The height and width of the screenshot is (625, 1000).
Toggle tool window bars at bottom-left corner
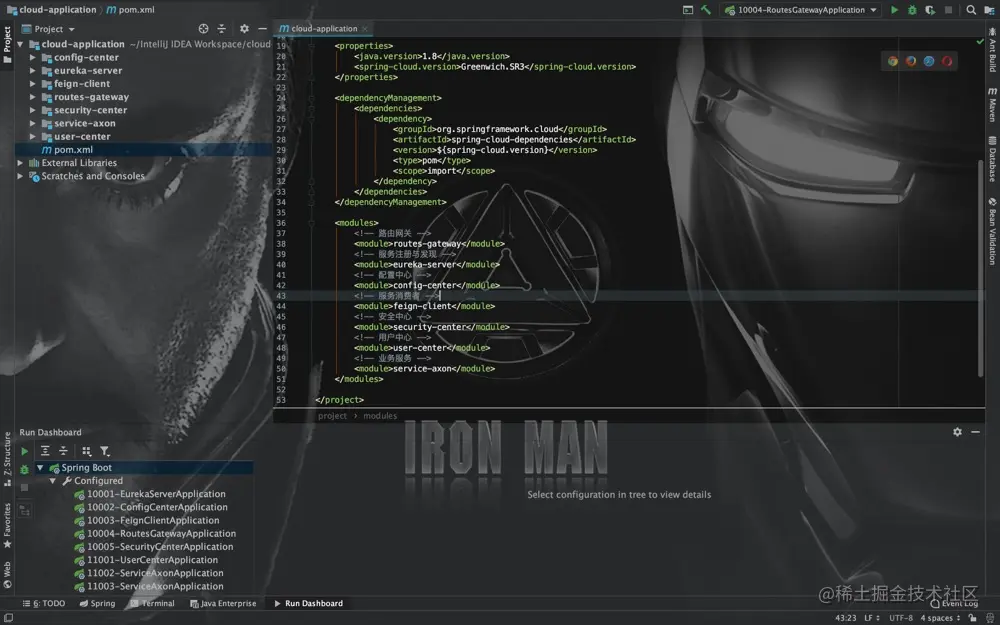click(9, 618)
